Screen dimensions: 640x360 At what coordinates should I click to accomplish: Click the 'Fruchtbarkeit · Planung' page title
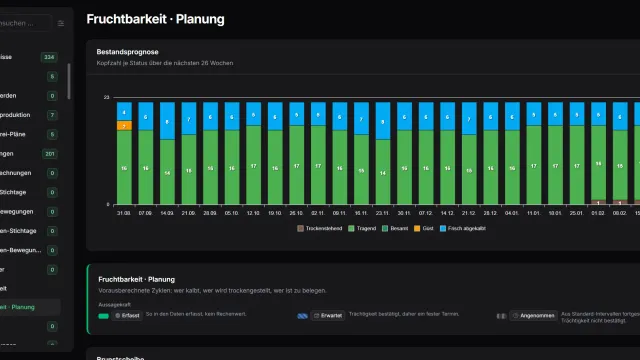(155, 19)
